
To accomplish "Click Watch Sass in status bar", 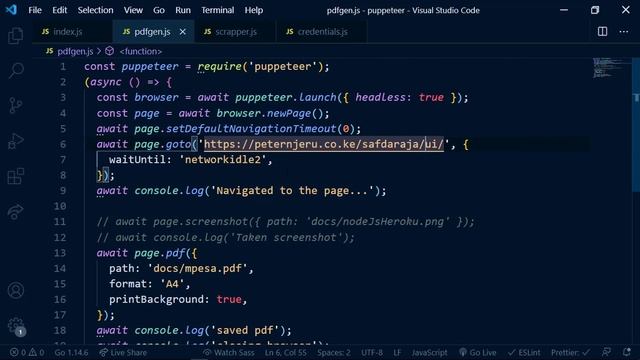I will pos(229,353).
